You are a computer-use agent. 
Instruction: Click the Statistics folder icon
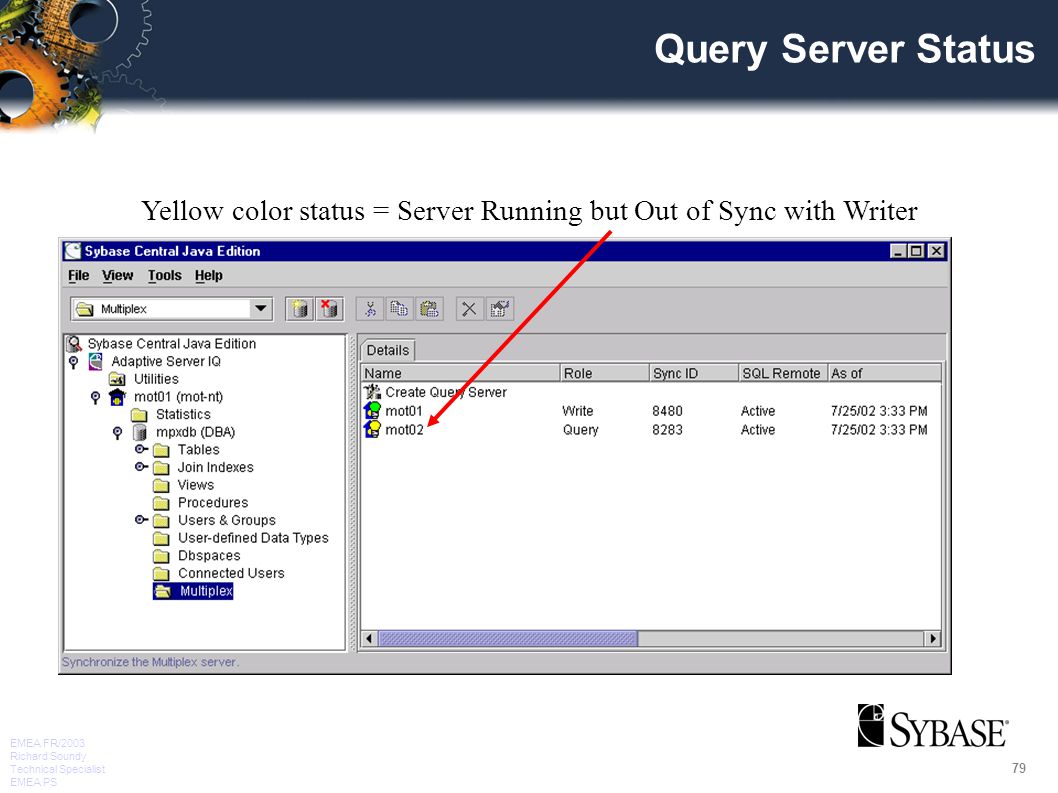click(x=139, y=414)
